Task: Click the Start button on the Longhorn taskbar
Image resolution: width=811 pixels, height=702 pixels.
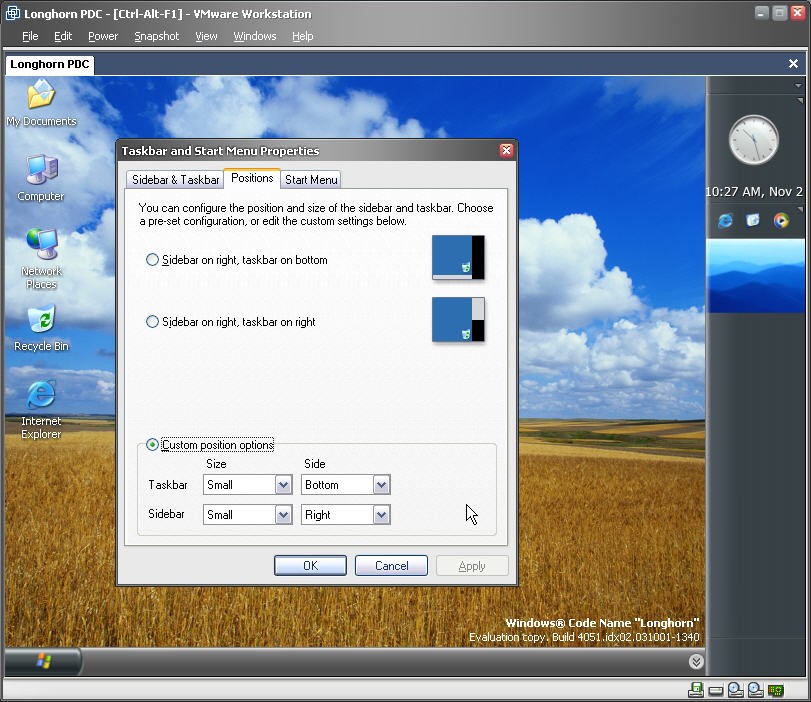Action: (x=43, y=661)
